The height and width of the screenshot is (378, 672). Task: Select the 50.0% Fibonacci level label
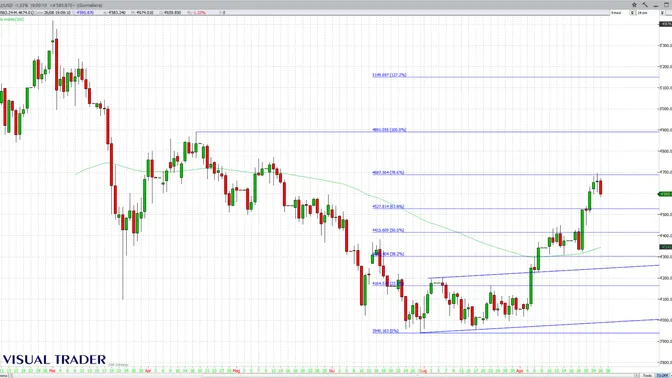click(x=388, y=230)
